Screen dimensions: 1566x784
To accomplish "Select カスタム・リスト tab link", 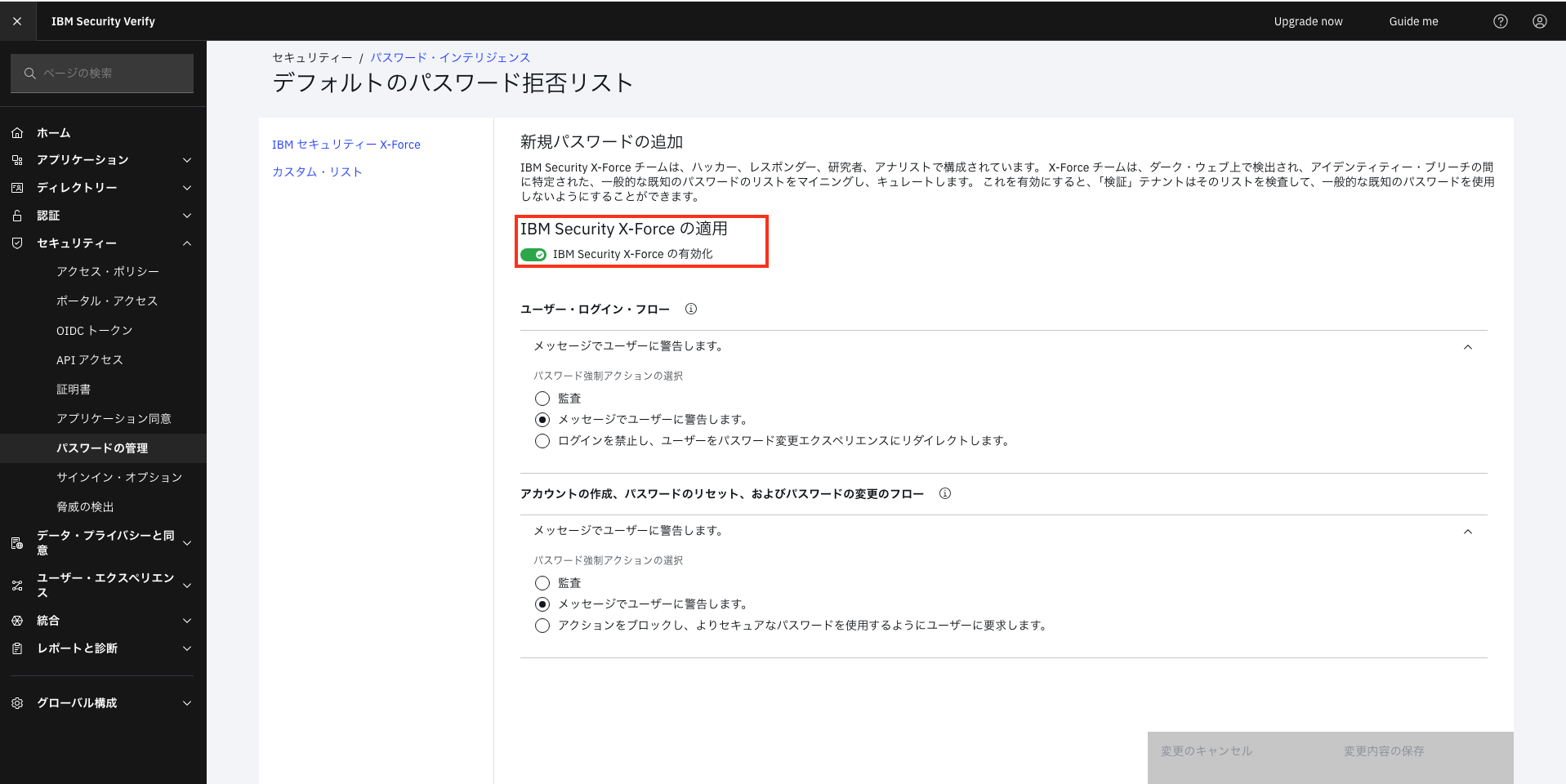I will [x=317, y=172].
